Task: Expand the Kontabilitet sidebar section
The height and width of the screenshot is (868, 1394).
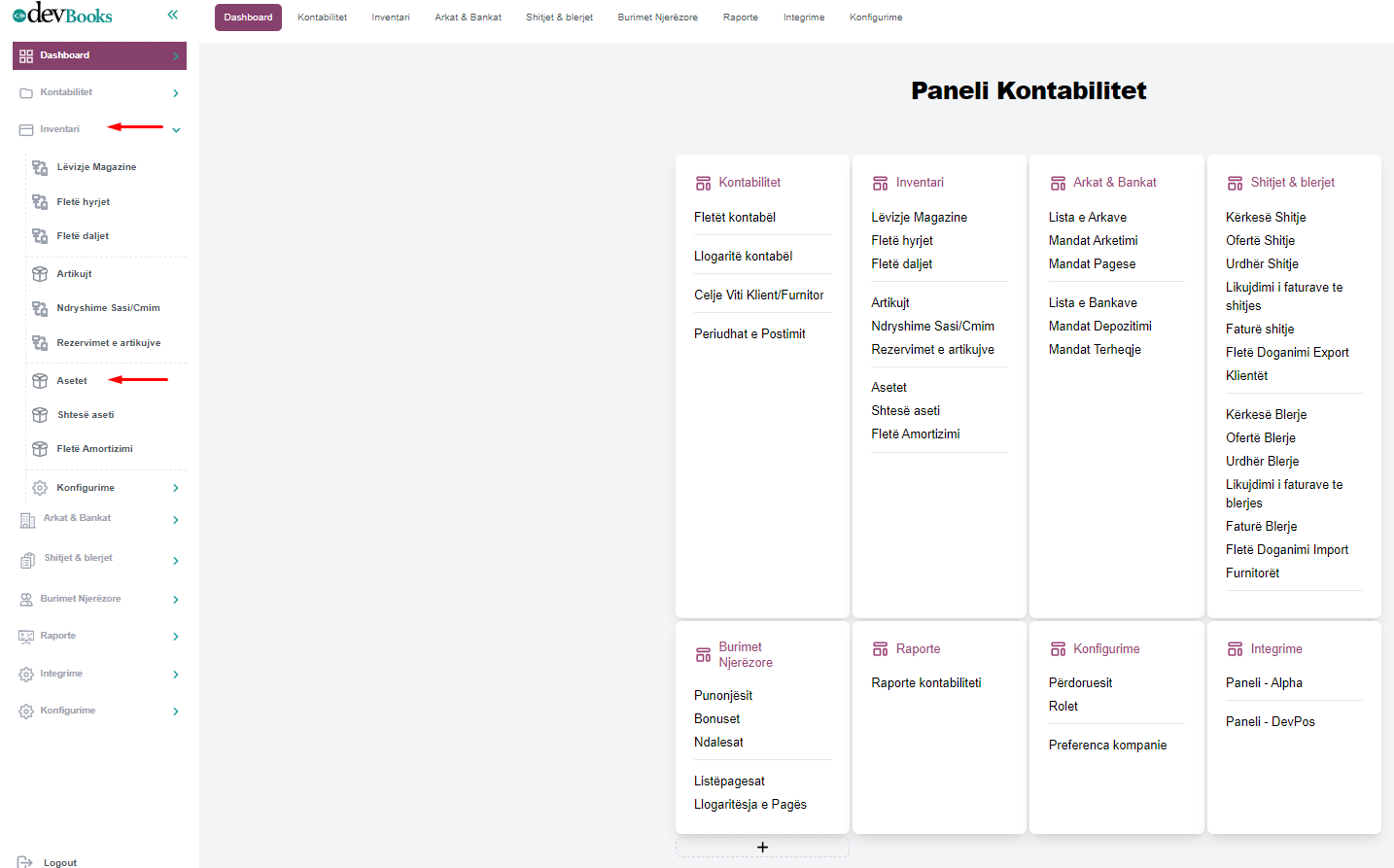Action: 176,93
